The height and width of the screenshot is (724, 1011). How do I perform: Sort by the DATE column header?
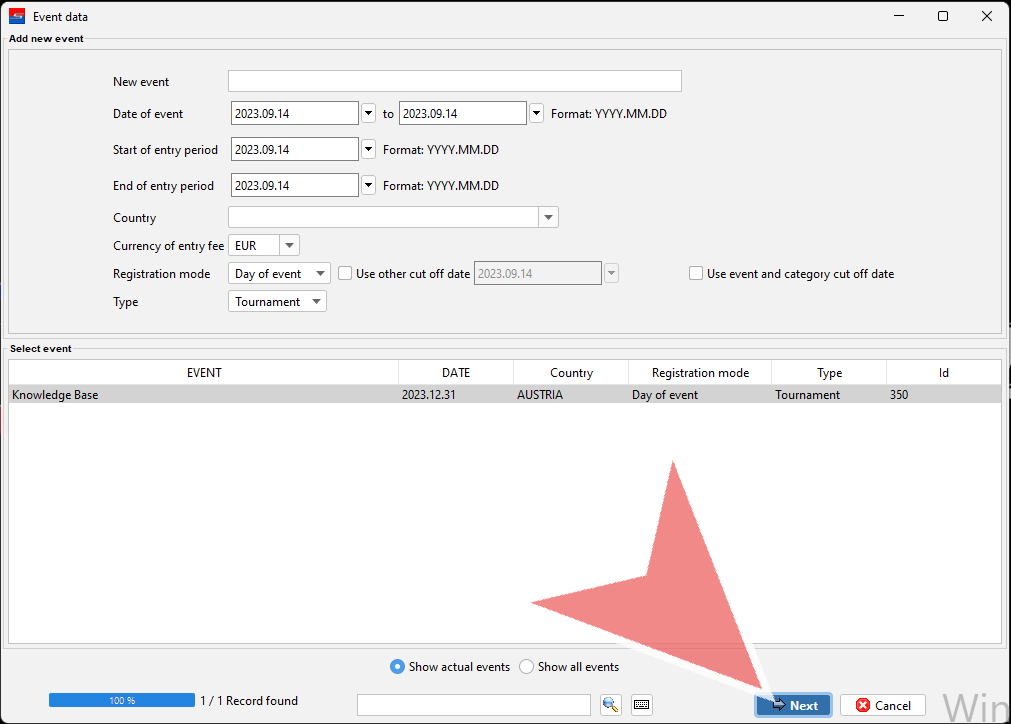coord(455,373)
